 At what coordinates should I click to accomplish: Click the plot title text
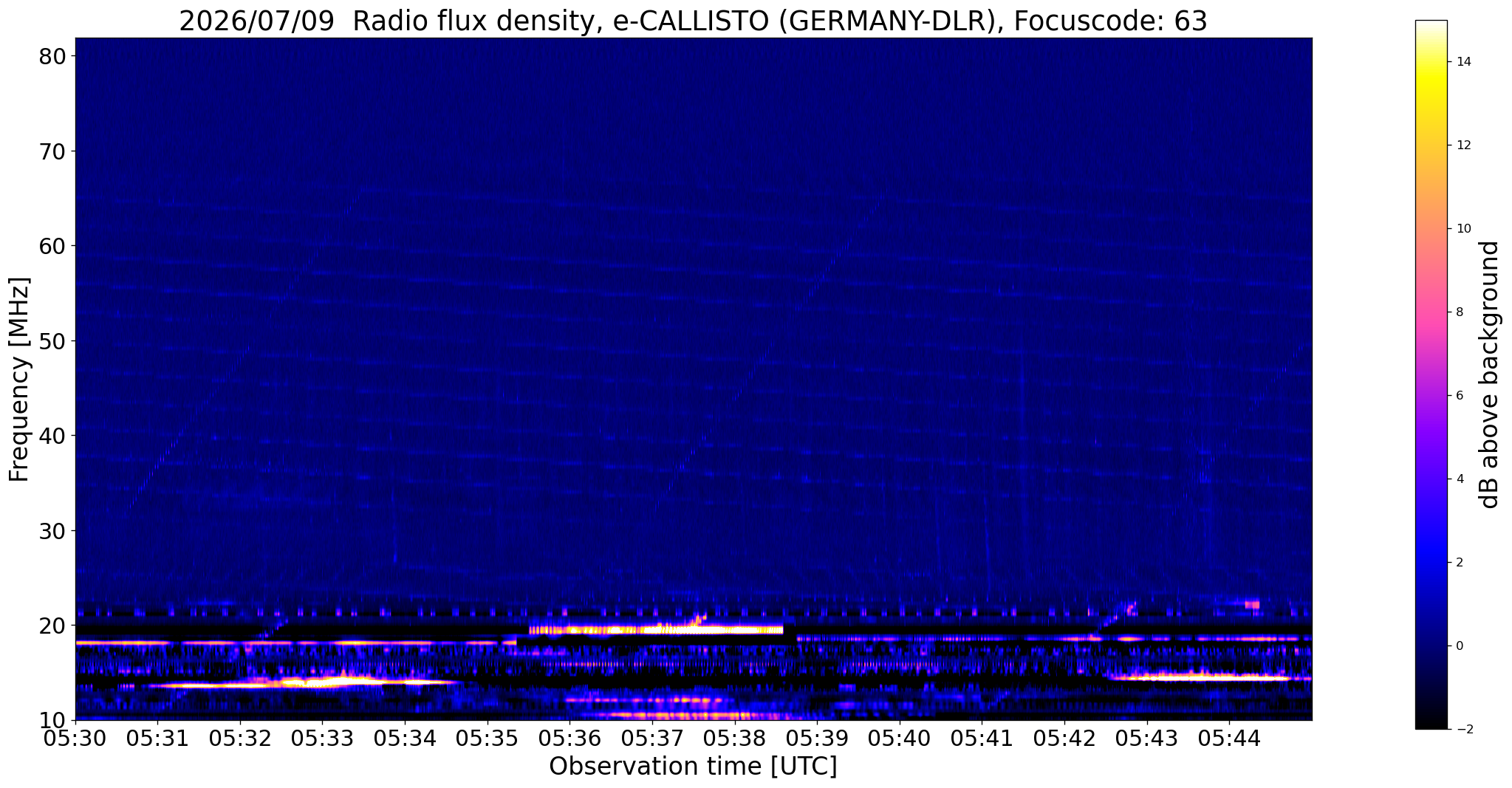[693, 21]
